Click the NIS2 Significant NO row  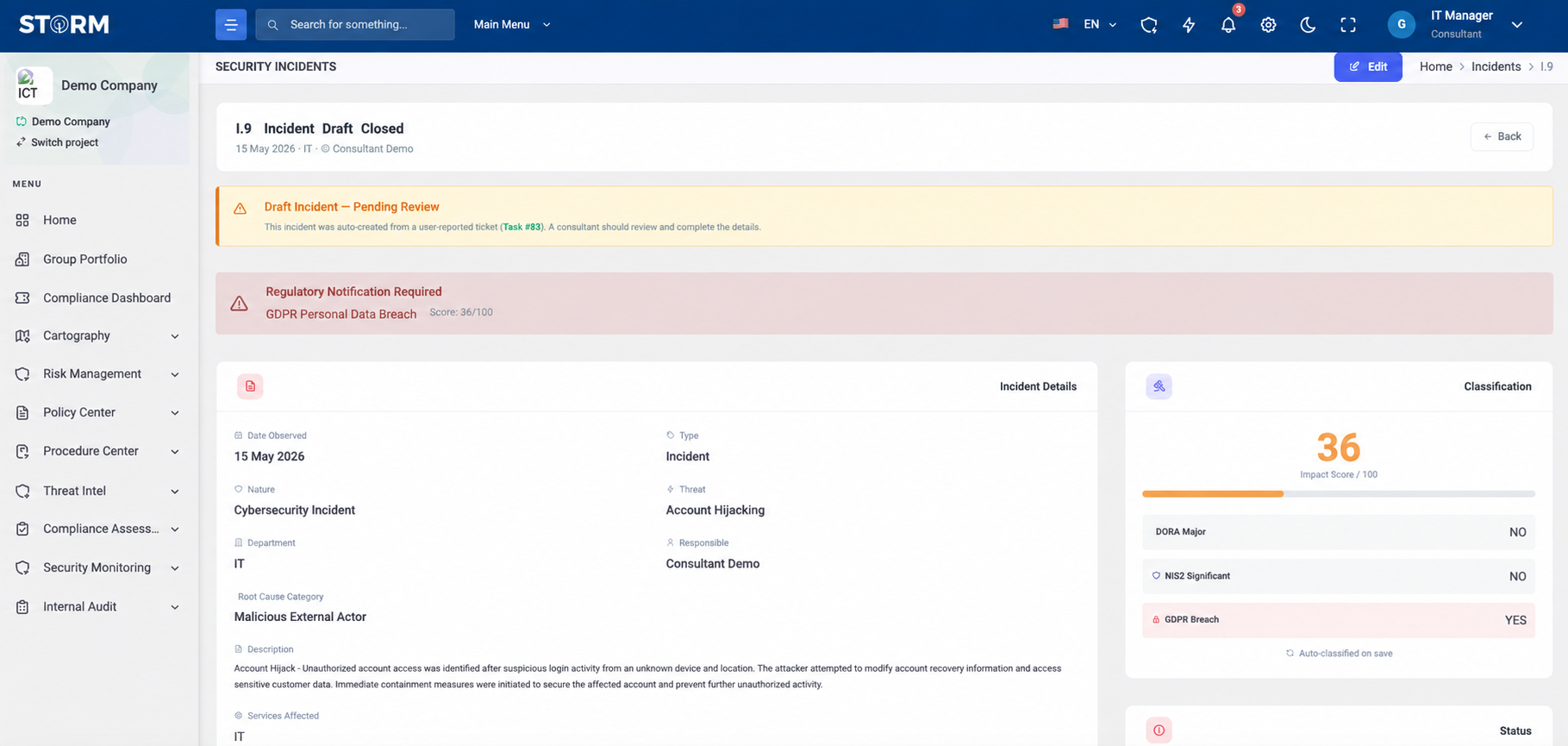tap(1339, 576)
